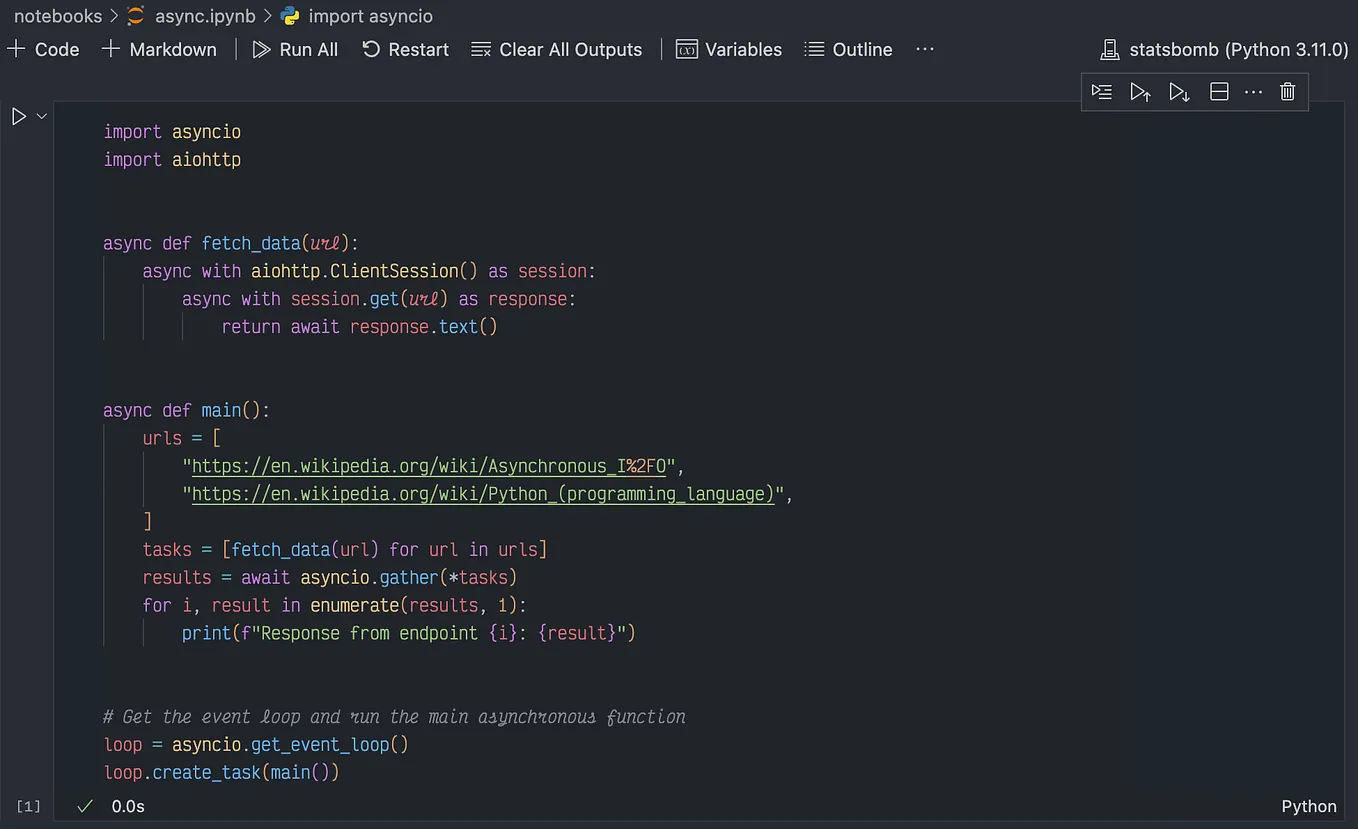This screenshot has width=1358, height=829.
Task: Show the notebook Outline view
Action: click(x=848, y=49)
